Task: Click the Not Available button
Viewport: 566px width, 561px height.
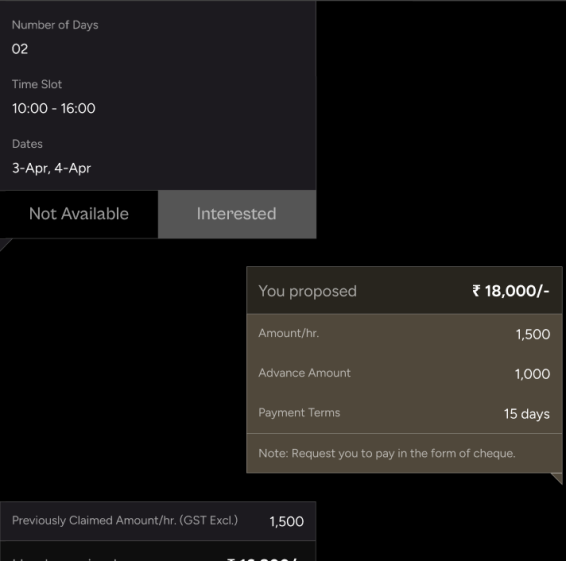Action: click(x=79, y=214)
